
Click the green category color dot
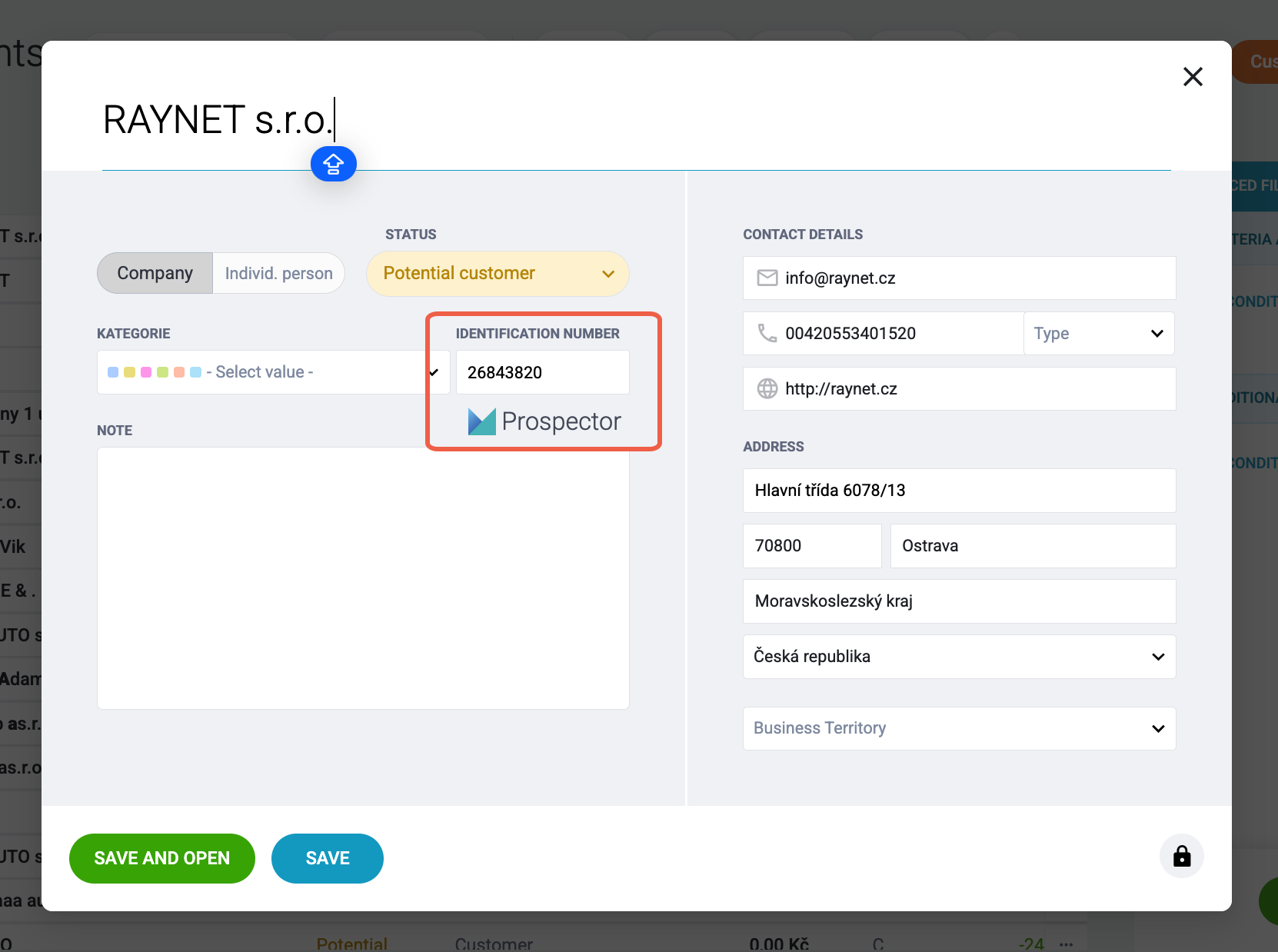coord(162,372)
